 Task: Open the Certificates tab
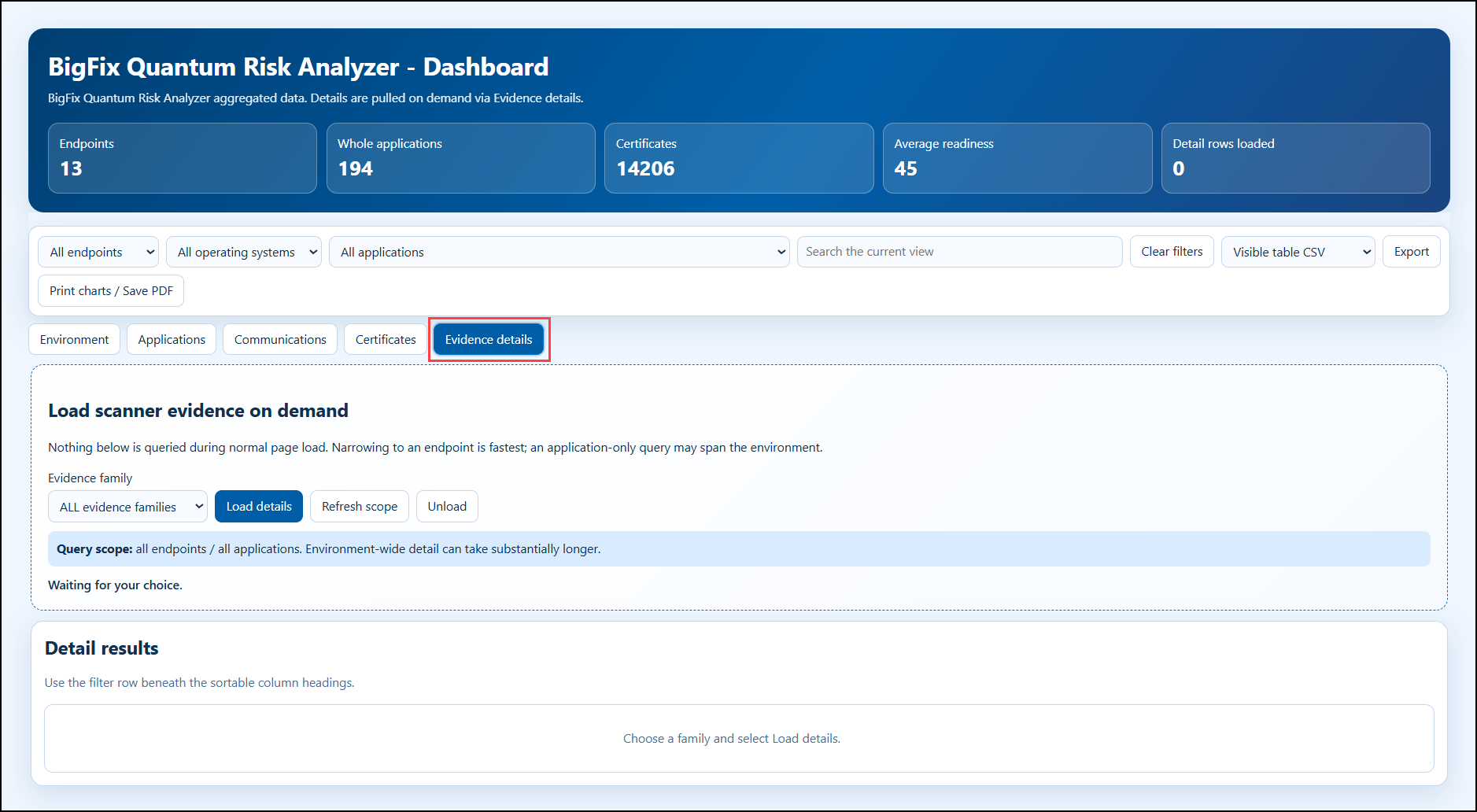[x=386, y=339]
